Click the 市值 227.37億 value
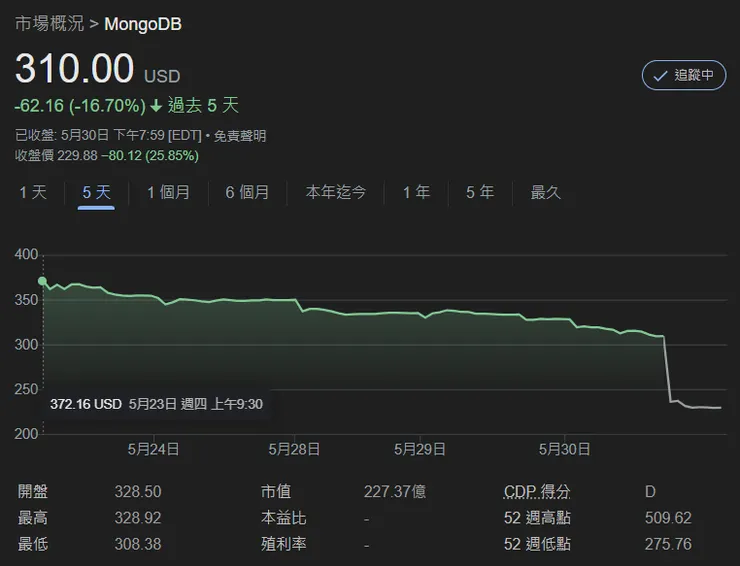Screen dimensions: 740x566 [x=395, y=492]
